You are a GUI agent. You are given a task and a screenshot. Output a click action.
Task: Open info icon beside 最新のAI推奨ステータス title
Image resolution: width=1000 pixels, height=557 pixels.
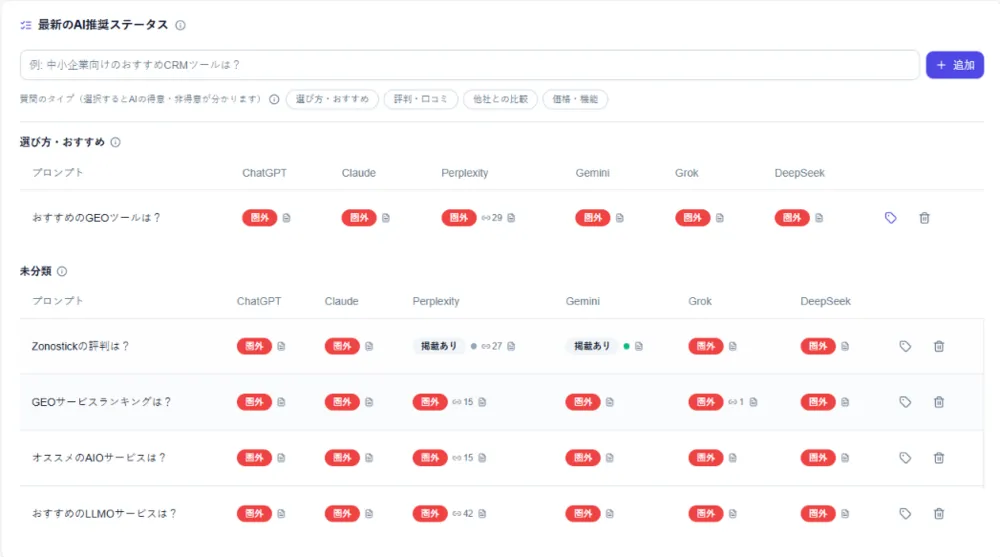(x=180, y=25)
